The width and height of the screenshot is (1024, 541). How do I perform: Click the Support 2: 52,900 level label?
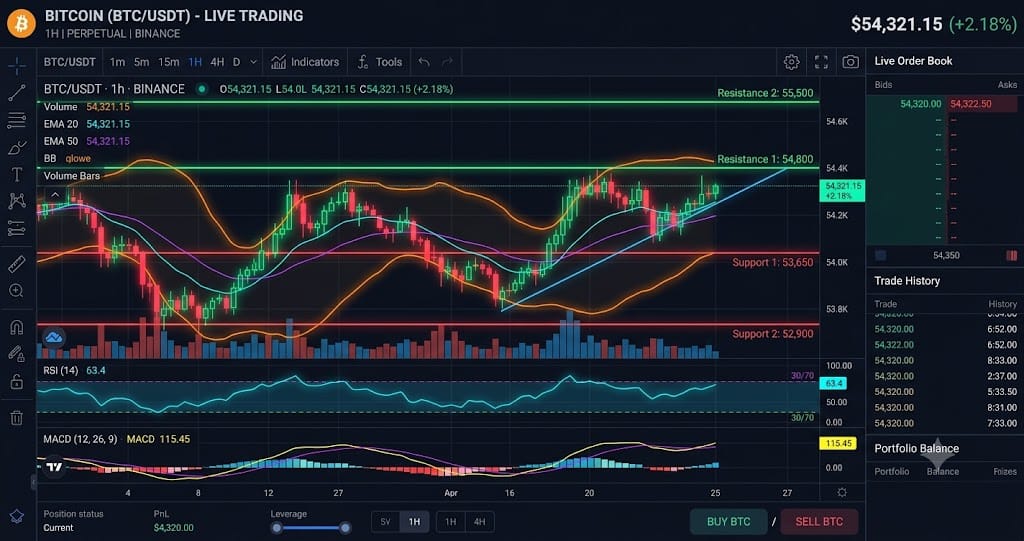pos(773,334)
